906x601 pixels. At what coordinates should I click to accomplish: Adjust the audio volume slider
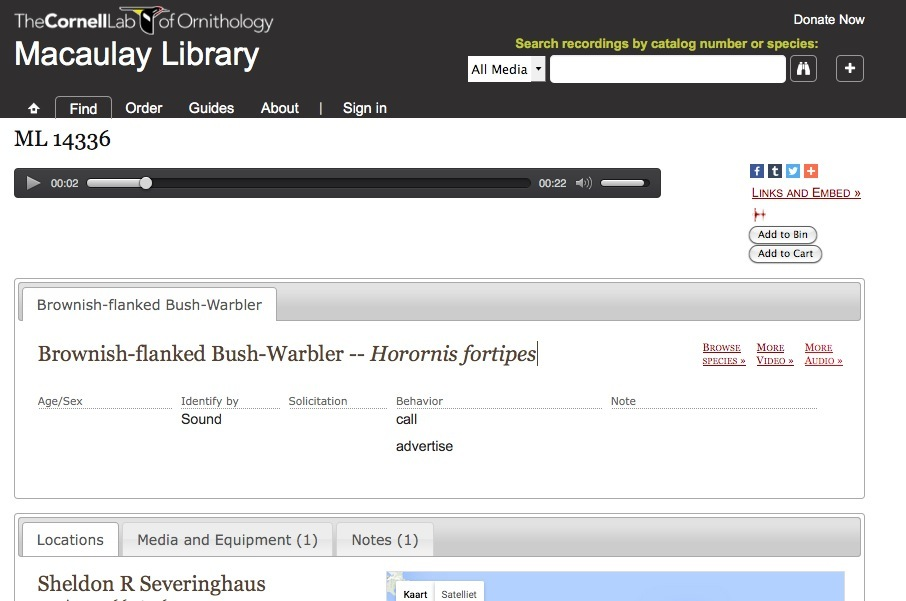tap(625, 183)
